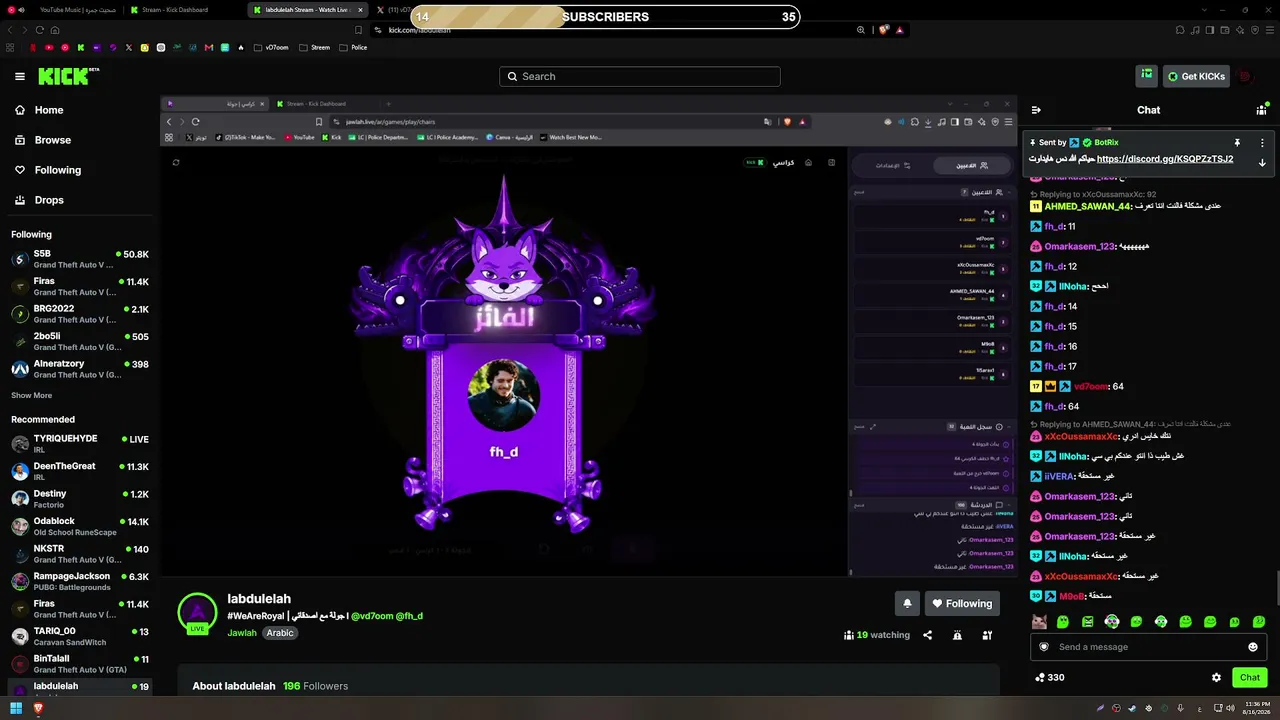This screenshot has height=720, width=1280.
Task: Unpin the BotRix pinned message
Action: coord(1237,143)
